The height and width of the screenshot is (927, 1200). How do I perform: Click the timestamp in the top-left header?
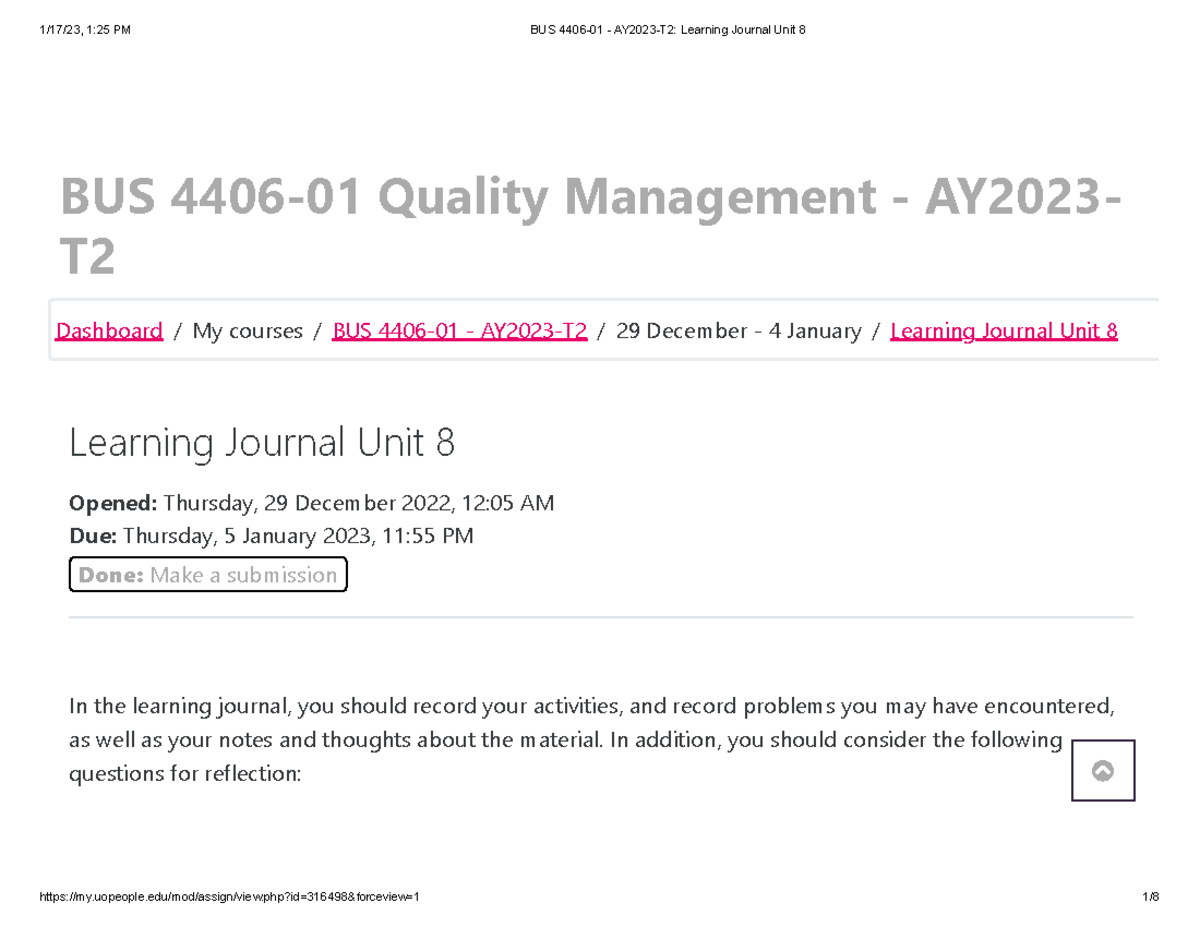(x=84, y=29)
